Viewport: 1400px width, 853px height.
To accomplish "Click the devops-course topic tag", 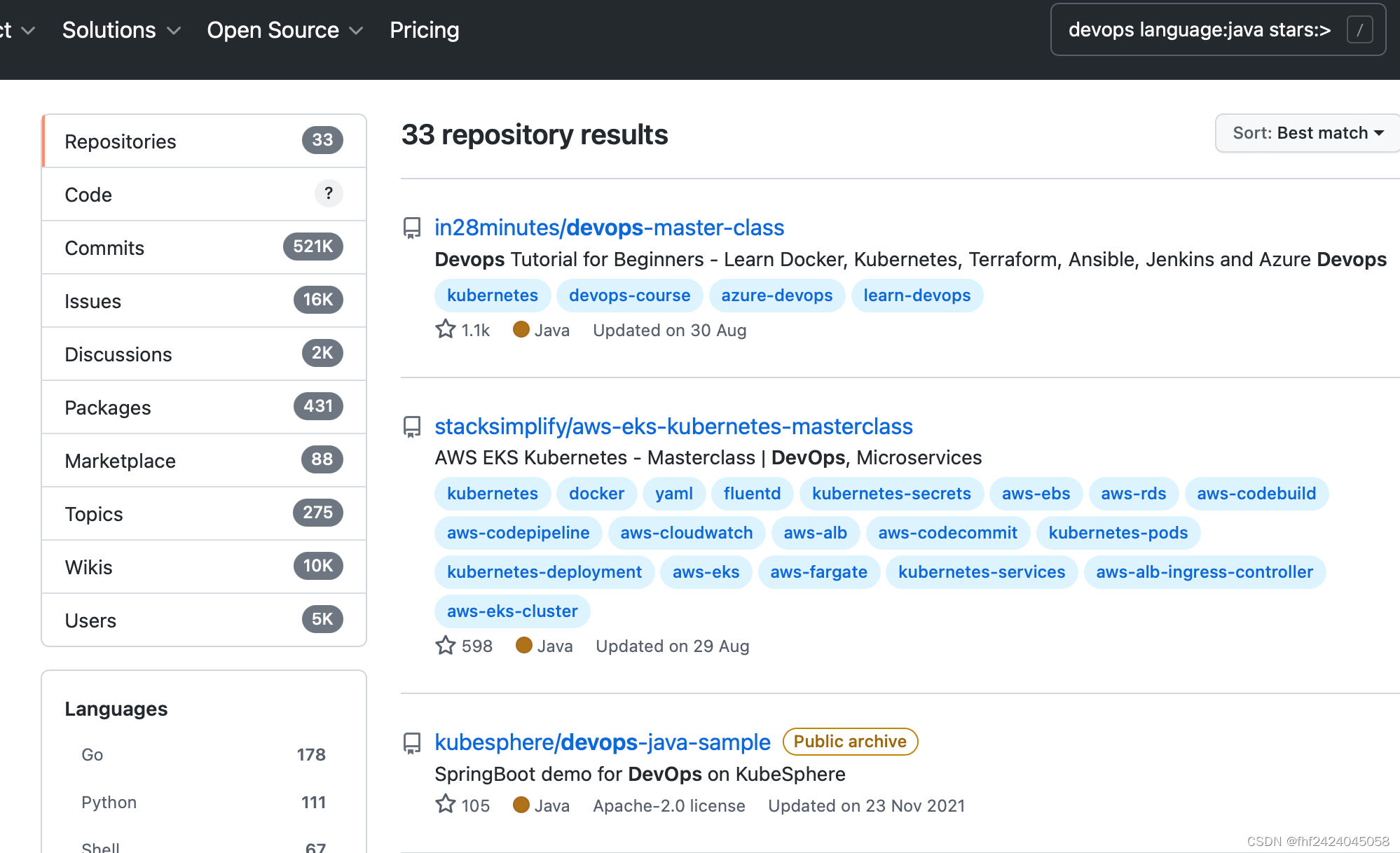I will (x=629, y=296).
